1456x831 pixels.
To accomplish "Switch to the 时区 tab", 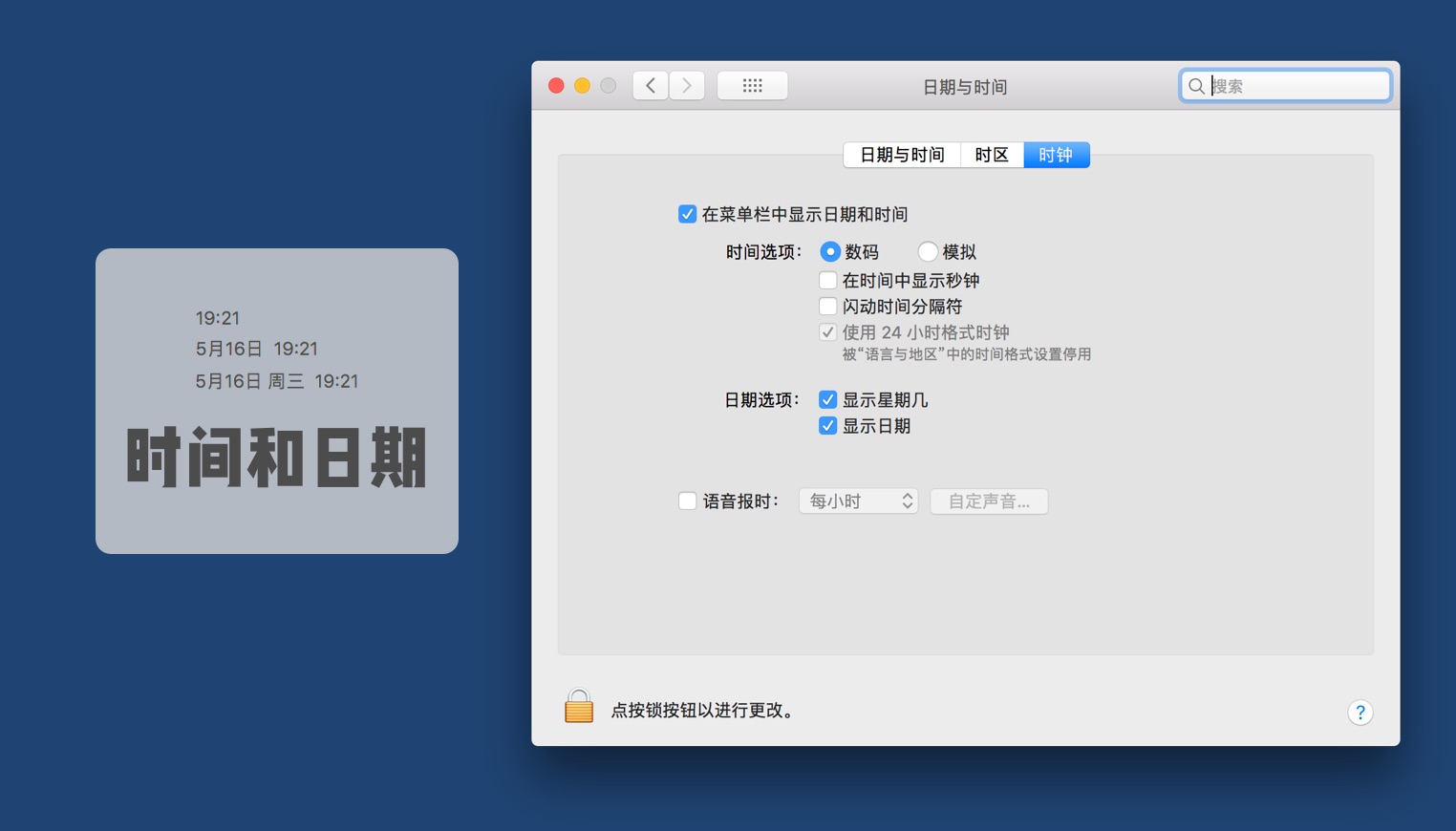I will 992,155.
